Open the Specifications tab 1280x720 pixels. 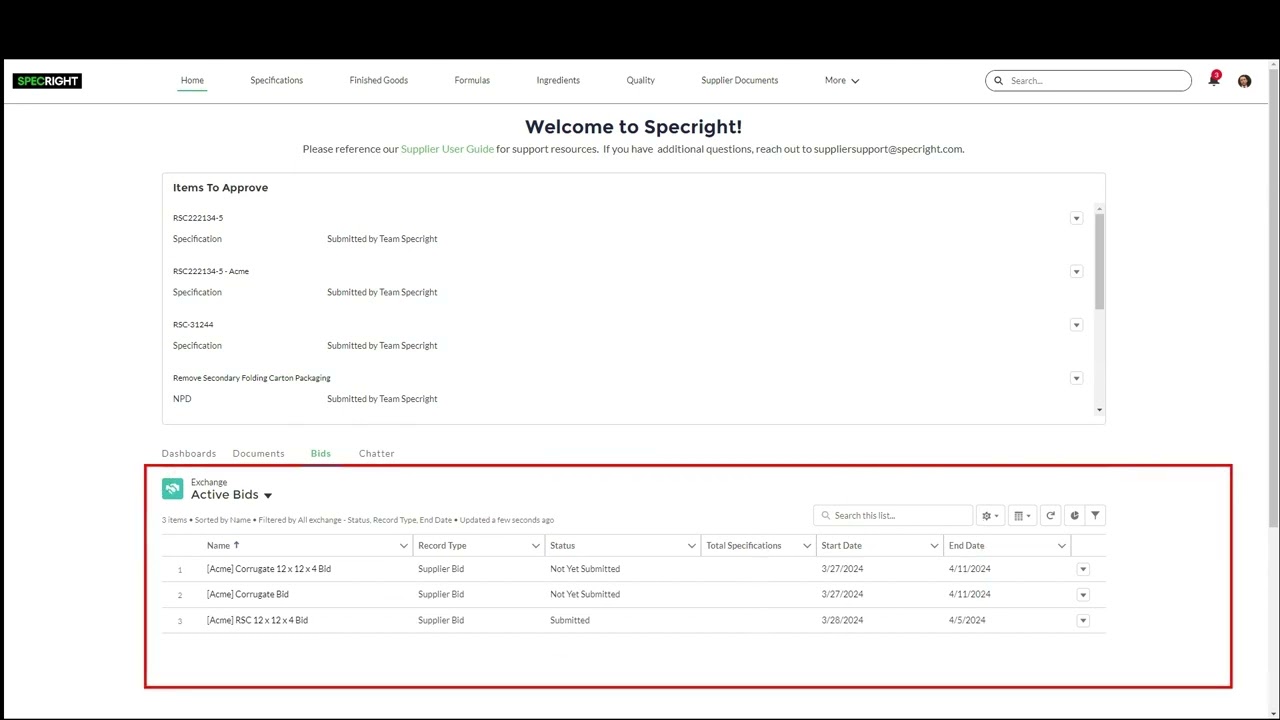[276, 80]
